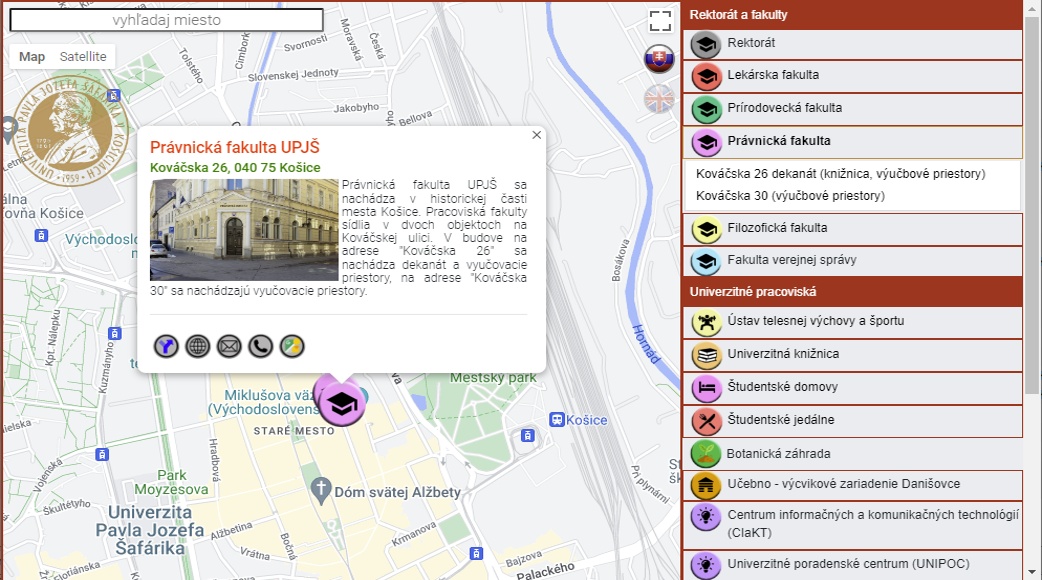Expand Ústav telesnej výchovy a športu

coord(853,322)
